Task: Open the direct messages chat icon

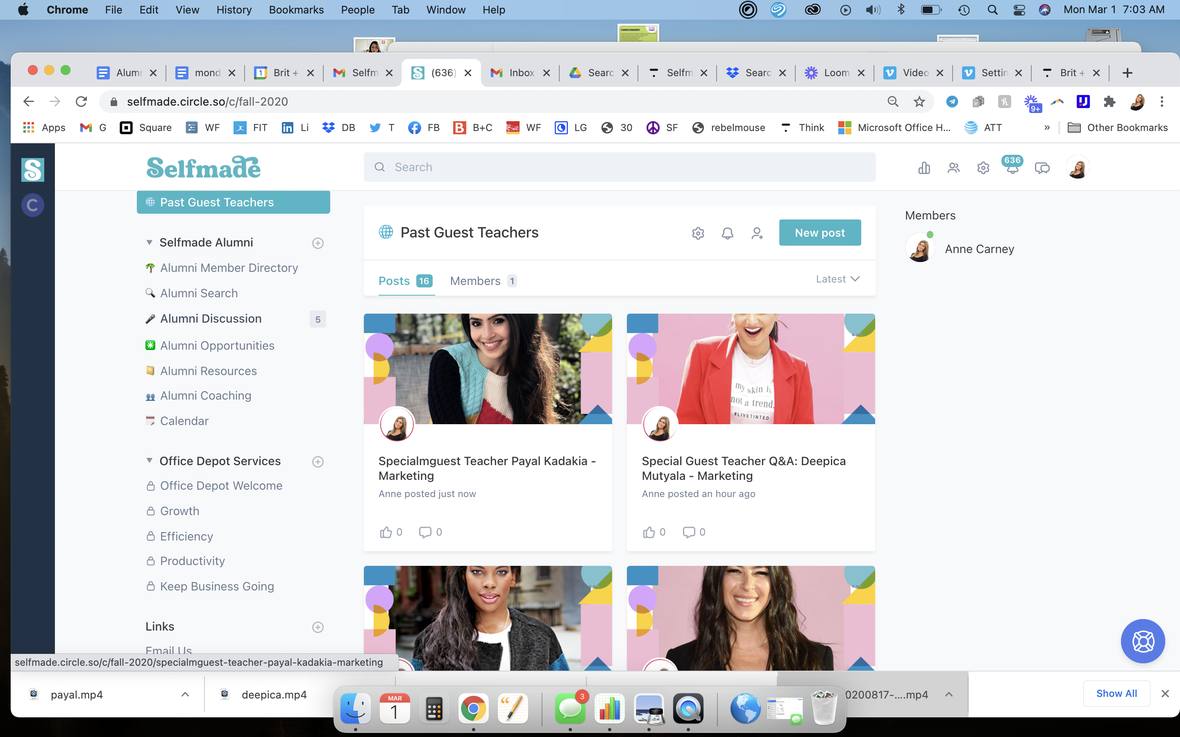Action: pos(1042,168)
